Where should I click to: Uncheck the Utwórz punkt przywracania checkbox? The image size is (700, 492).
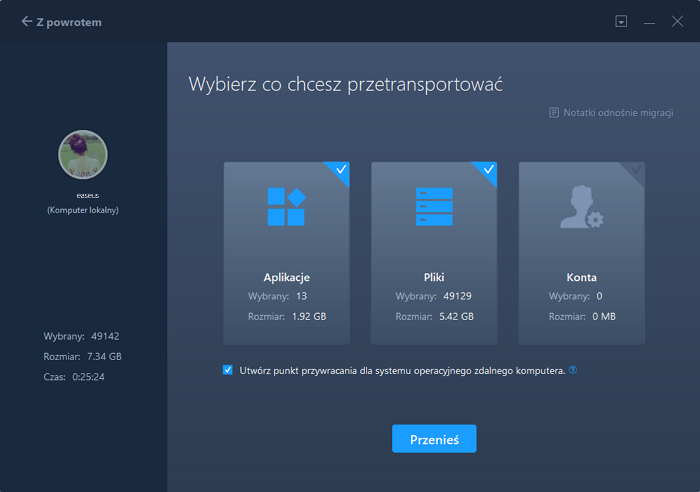(228, 370)
